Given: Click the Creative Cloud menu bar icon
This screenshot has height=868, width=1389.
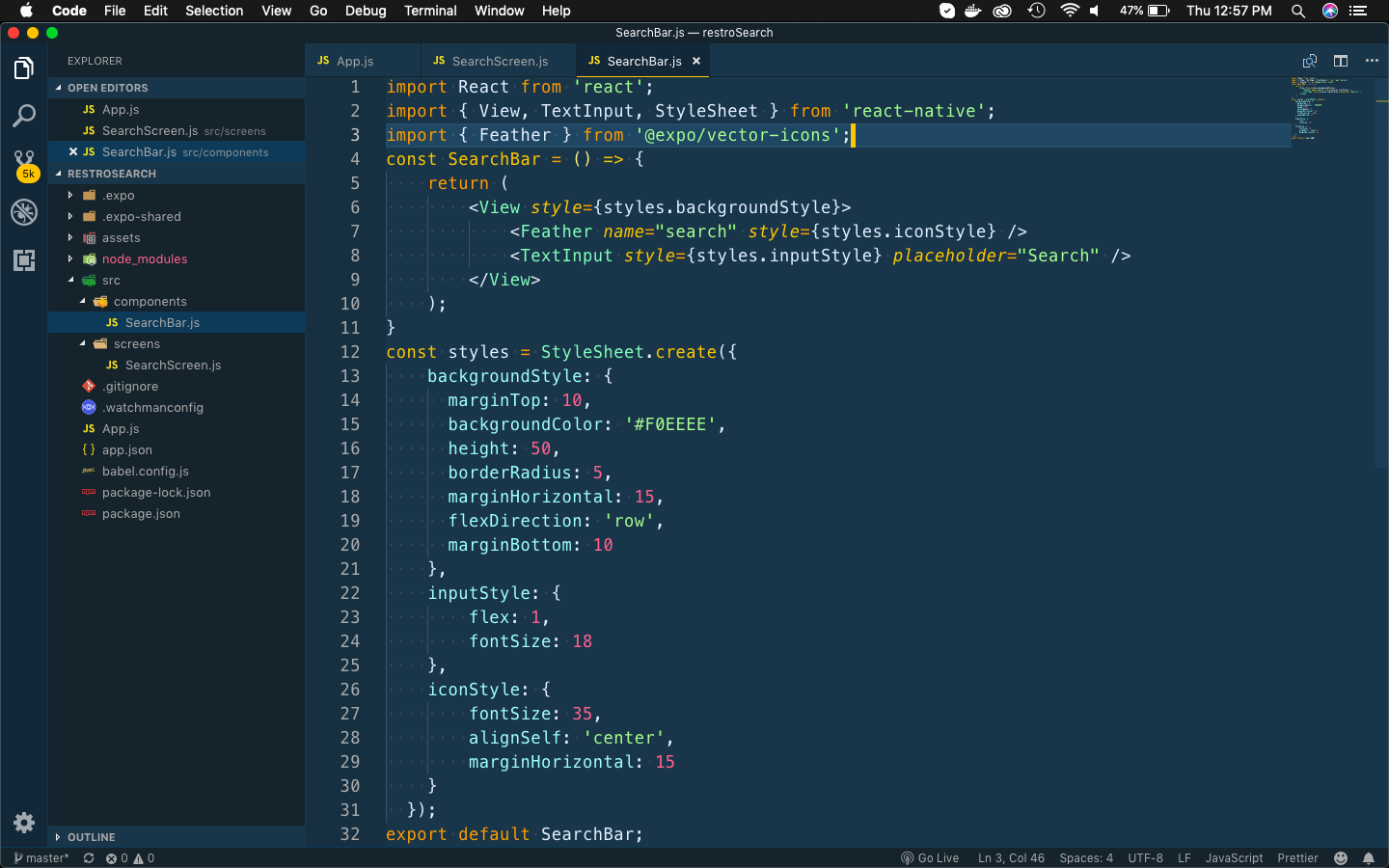Looking at the screenshot, I should [1003, 11].
